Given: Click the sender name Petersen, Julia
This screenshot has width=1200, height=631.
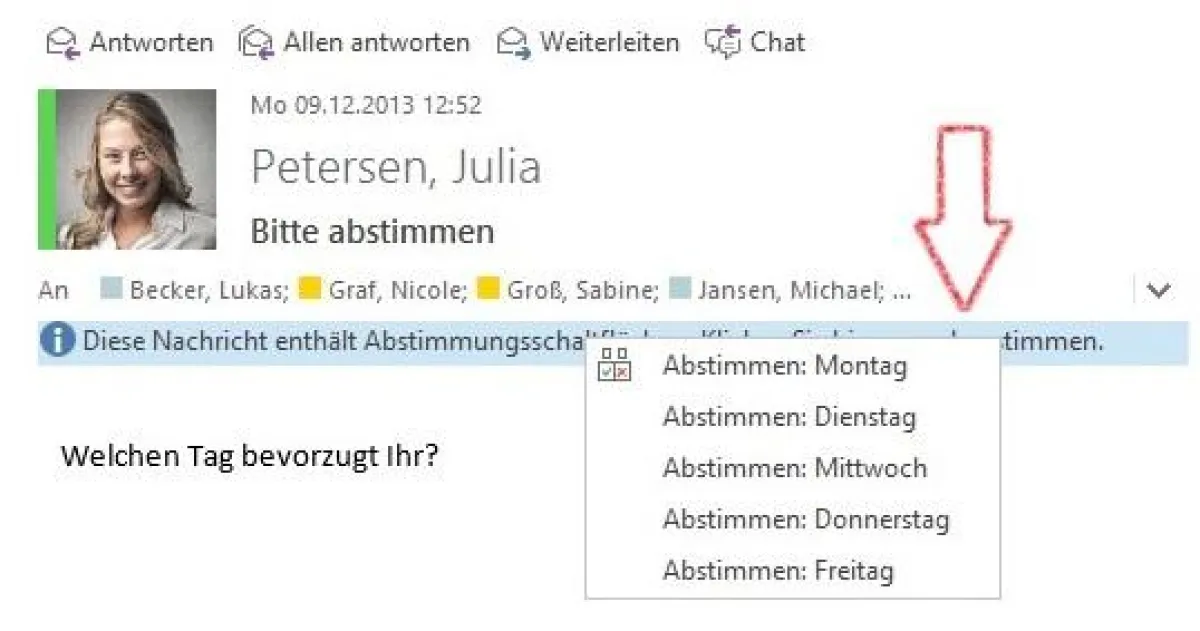Looking at the screenshot, I should 396,166.
